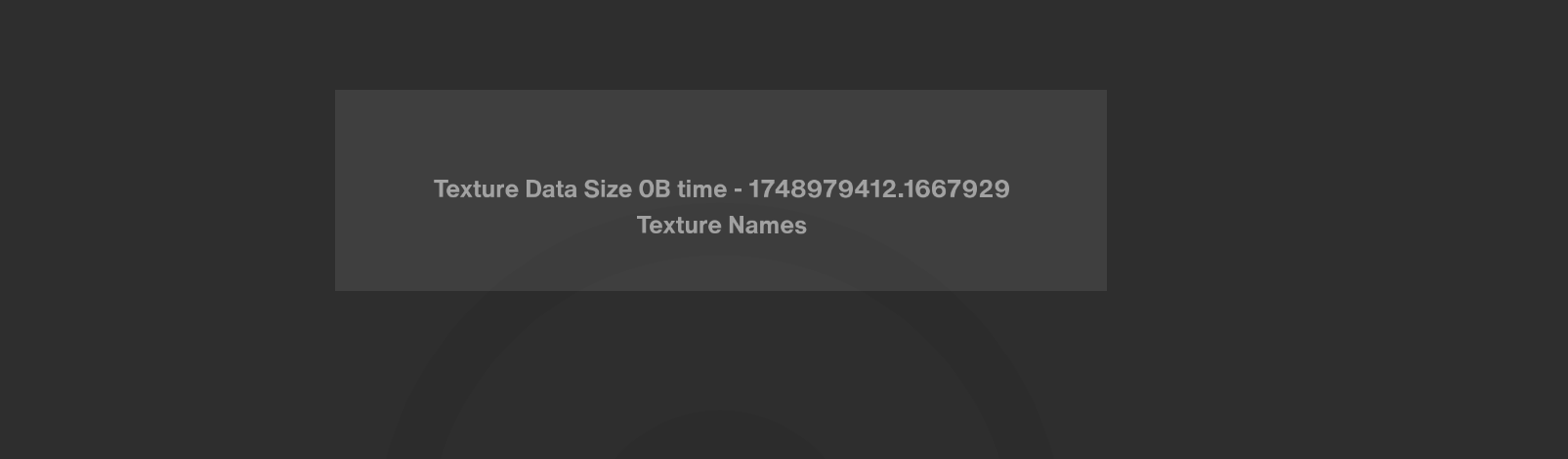Viewport: 1568px width, 459px height.
Task: Click the word "Texture" on the second line
Action: tap(679, 225)
